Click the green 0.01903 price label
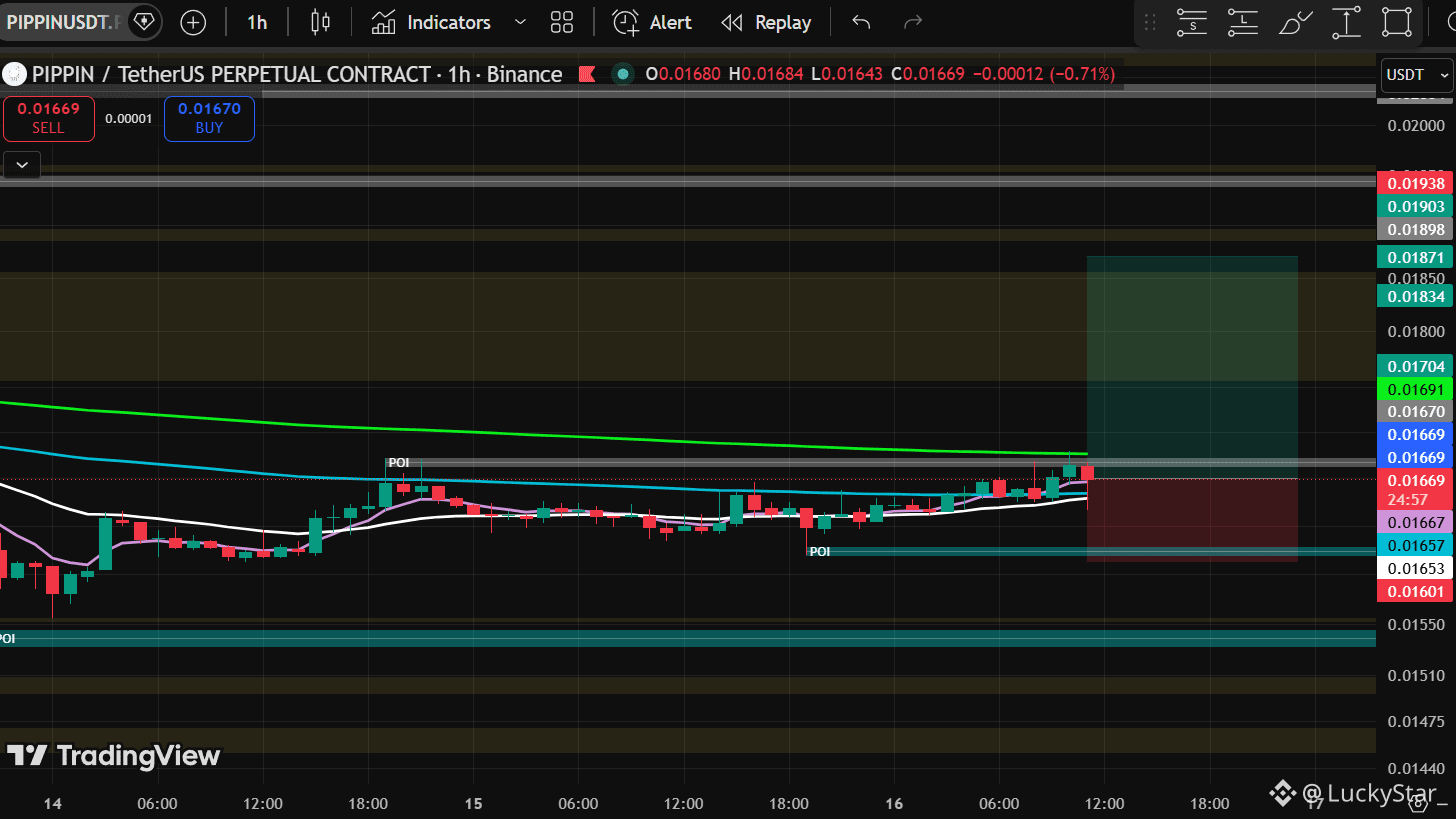The image size is (1456, 819). [1415, 206]
